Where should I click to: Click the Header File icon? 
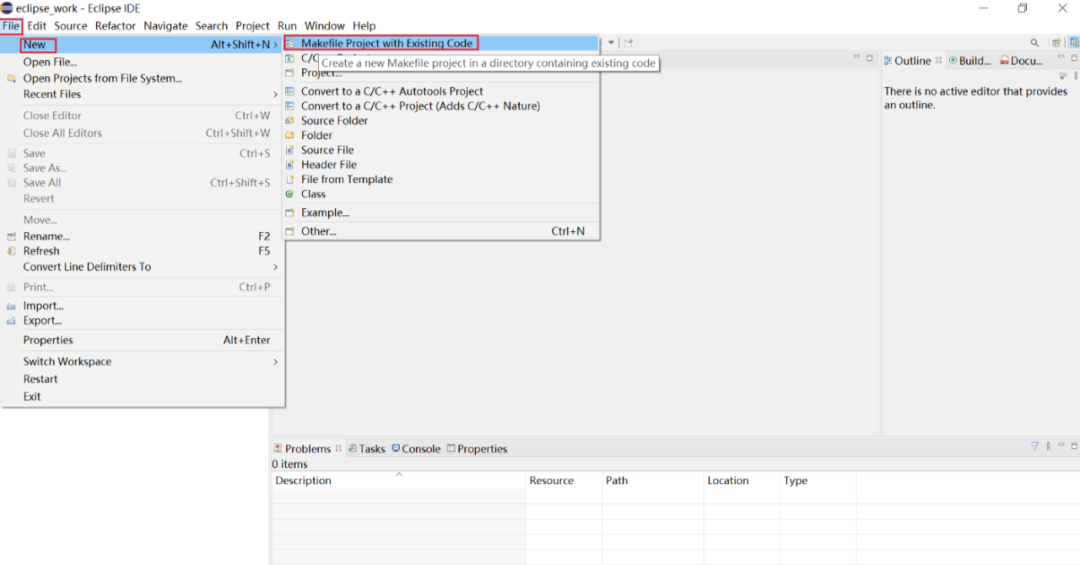[x=290, y=165]
